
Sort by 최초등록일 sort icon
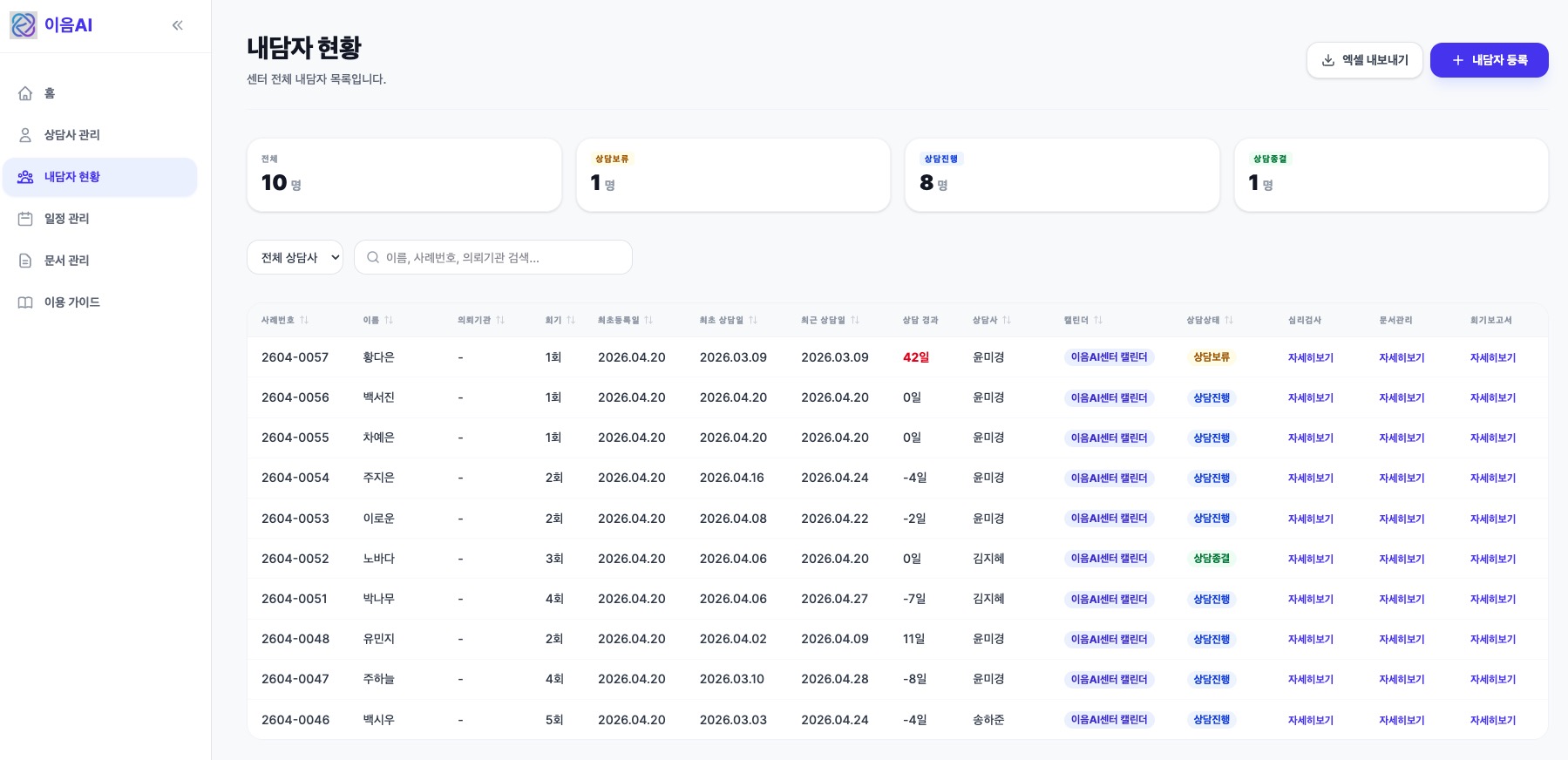(648, 321)
